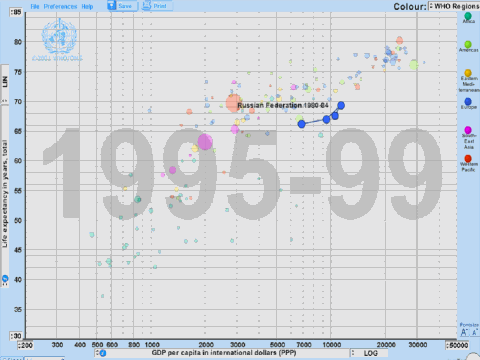Adjust the x-axis maximum 50000 stepper

click(x=457, y=345)
